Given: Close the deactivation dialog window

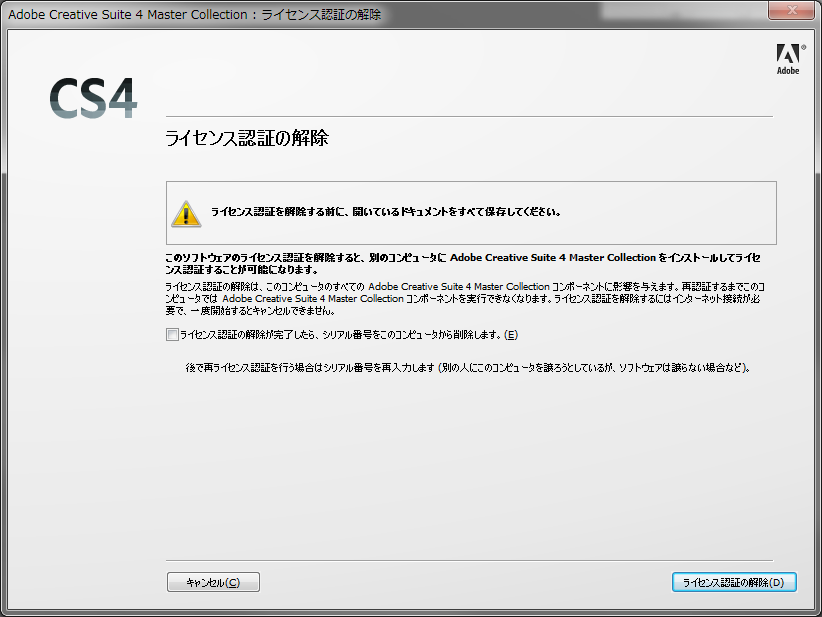Looking at the screenshot, I should [x=792, y=10].
